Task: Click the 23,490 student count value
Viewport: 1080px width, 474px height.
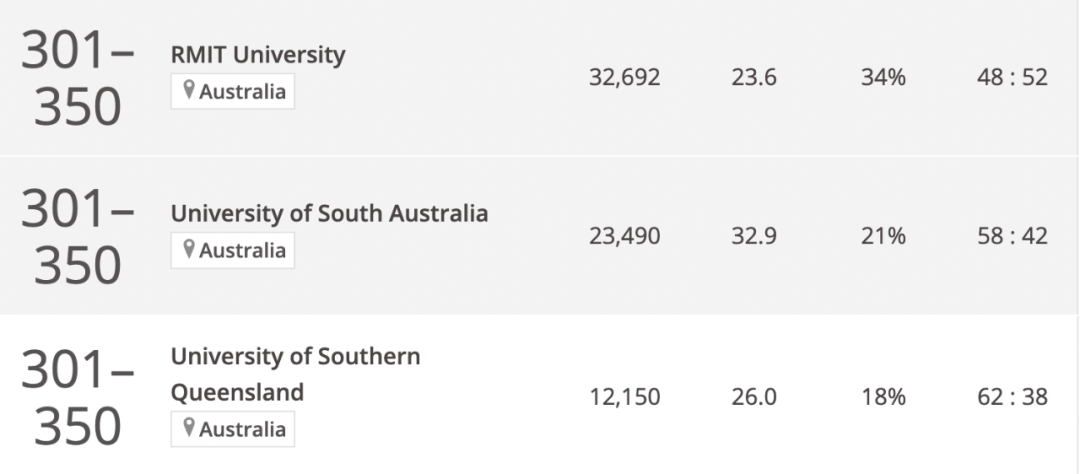Action: (x=624, y=236)
